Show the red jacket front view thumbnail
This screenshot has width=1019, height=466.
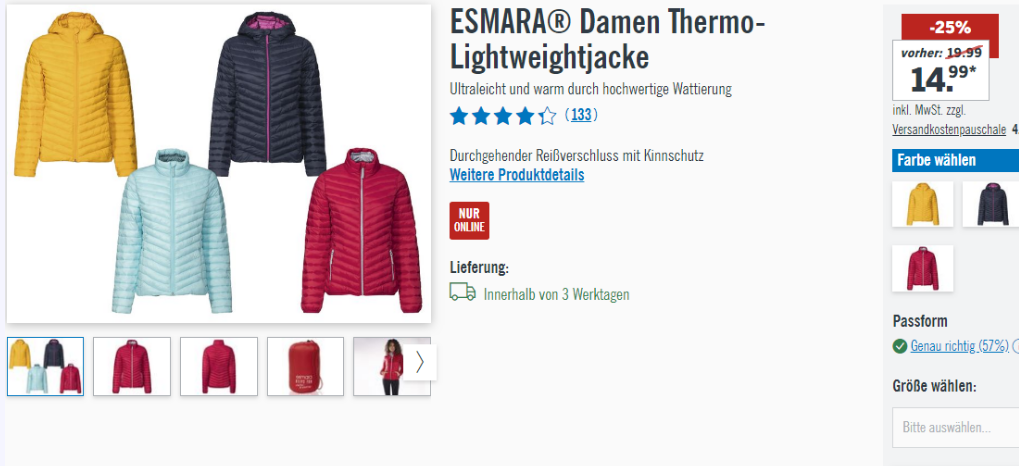(x=132, y=367)
